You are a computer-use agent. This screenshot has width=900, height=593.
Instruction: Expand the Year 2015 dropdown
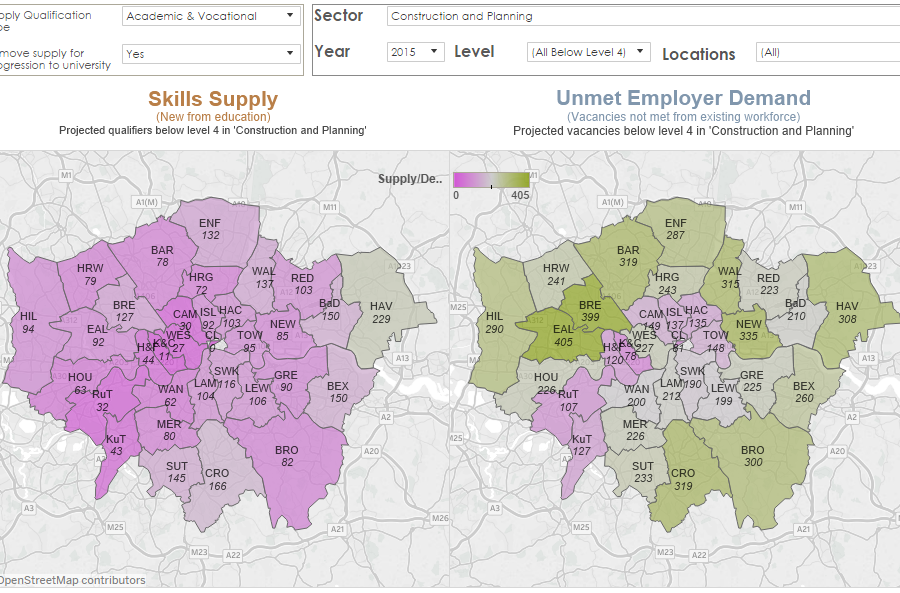415,52
